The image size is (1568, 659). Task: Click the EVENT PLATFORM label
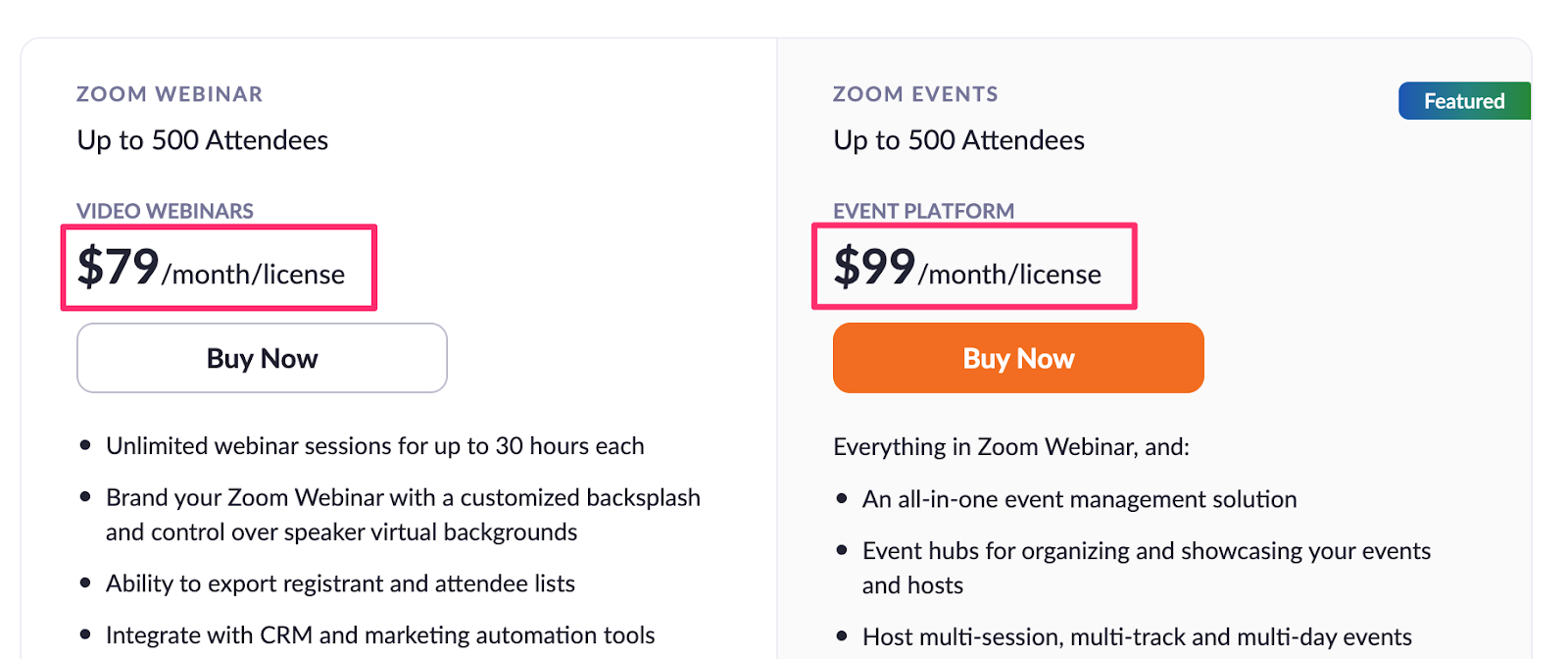[x=923, y=211]
